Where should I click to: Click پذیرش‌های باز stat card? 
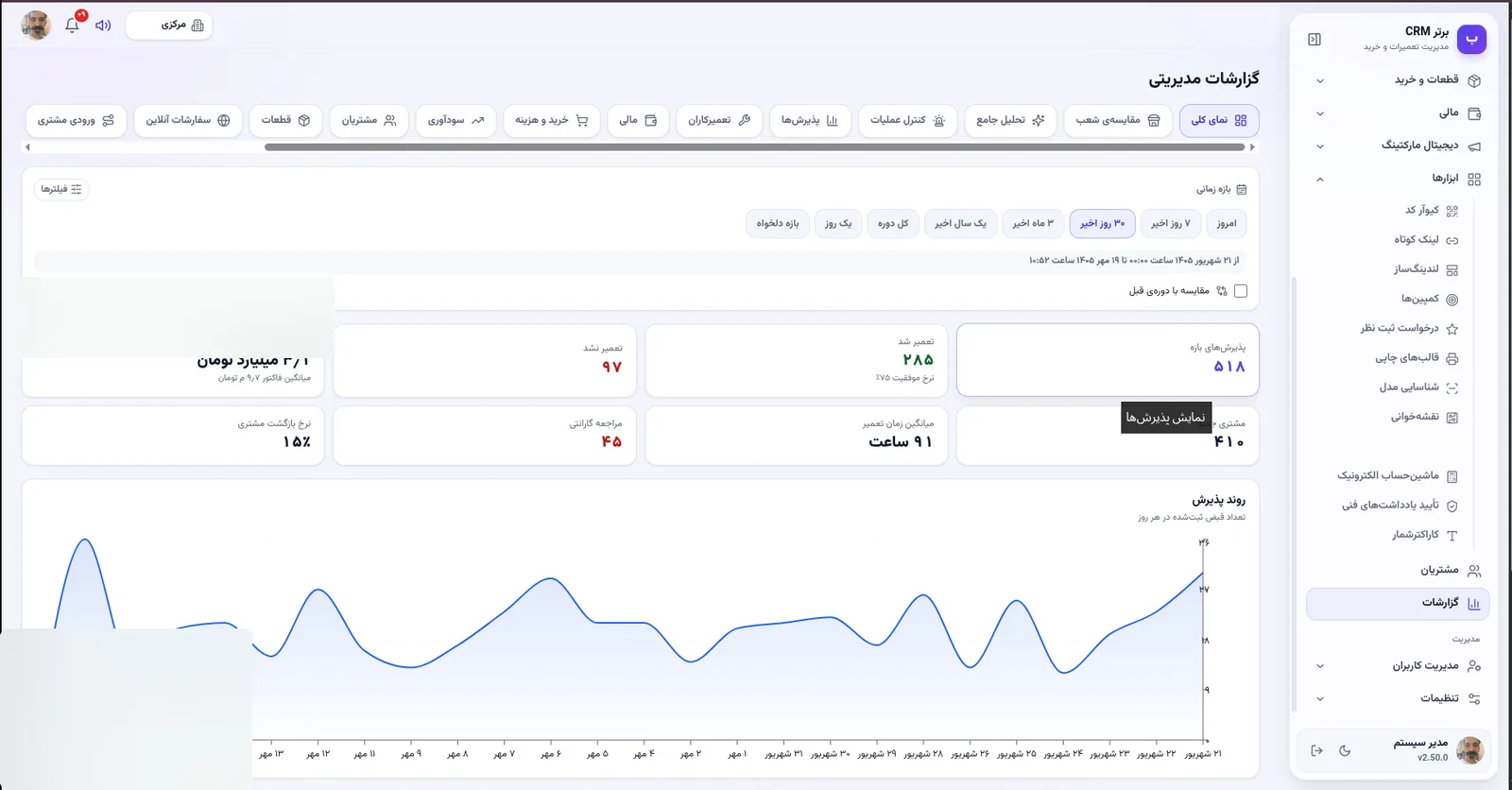click(1108, 360)
